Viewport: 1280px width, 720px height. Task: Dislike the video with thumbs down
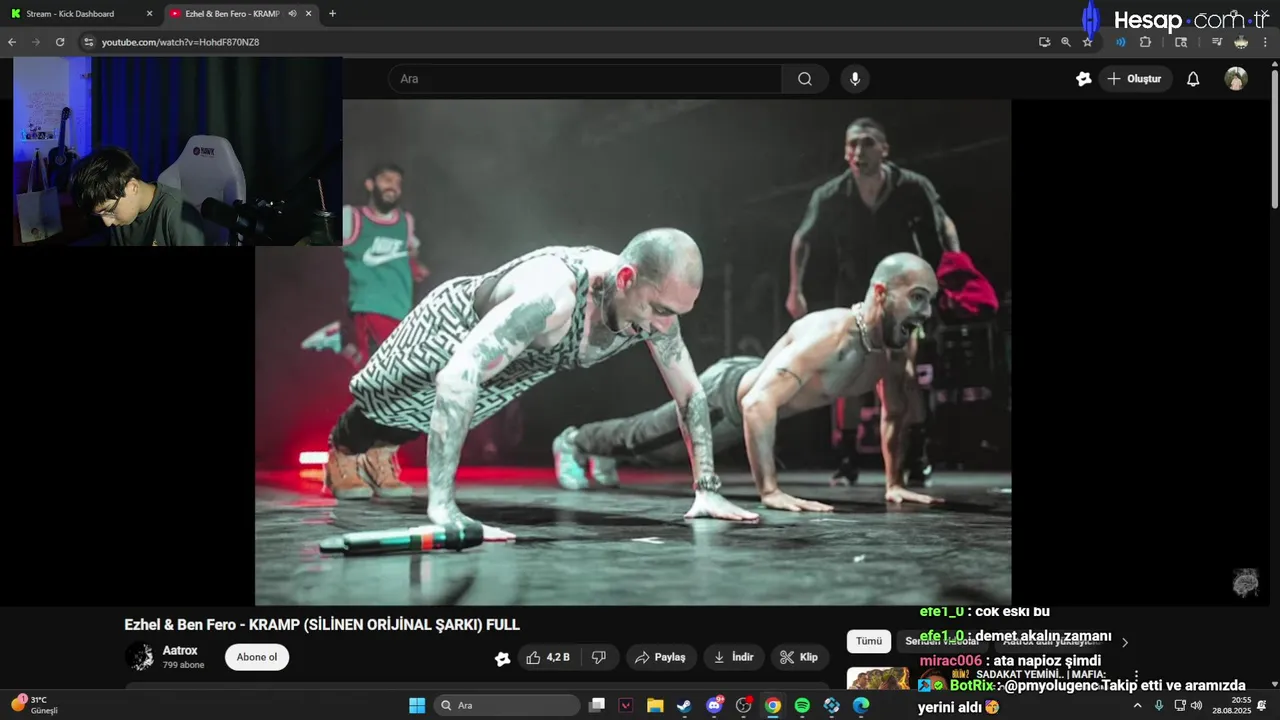pos(599,657)
